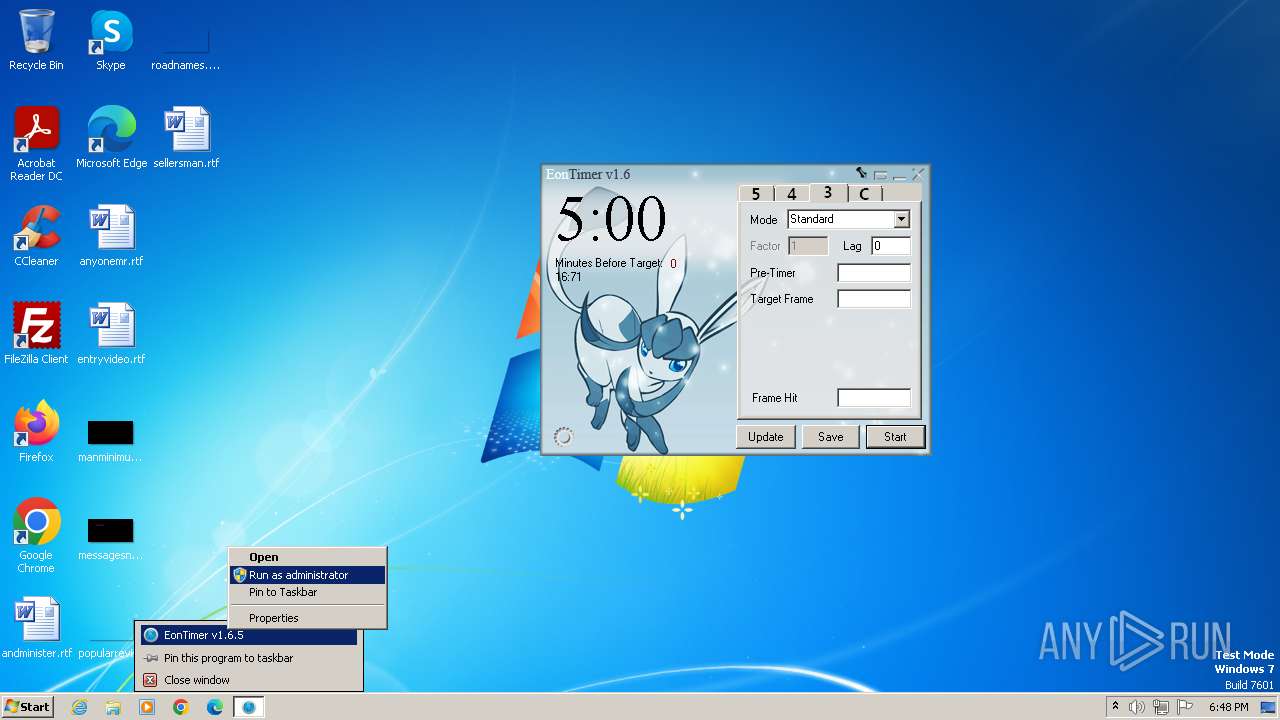Viewport: 1280px width, 720px height.
Task: Open the C tab
Action: (864, 193)
